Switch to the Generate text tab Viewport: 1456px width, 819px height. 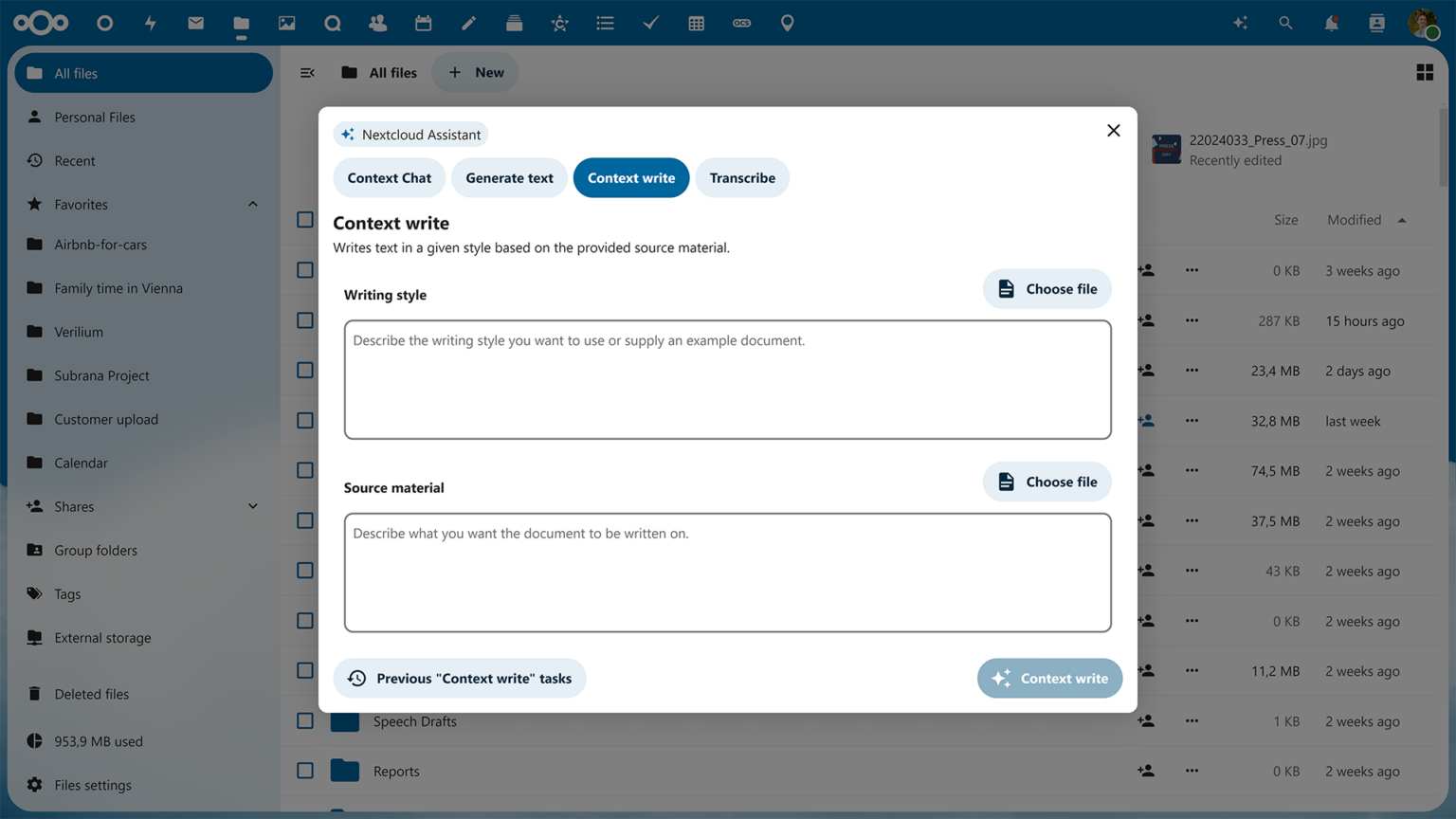pos(509,178)
